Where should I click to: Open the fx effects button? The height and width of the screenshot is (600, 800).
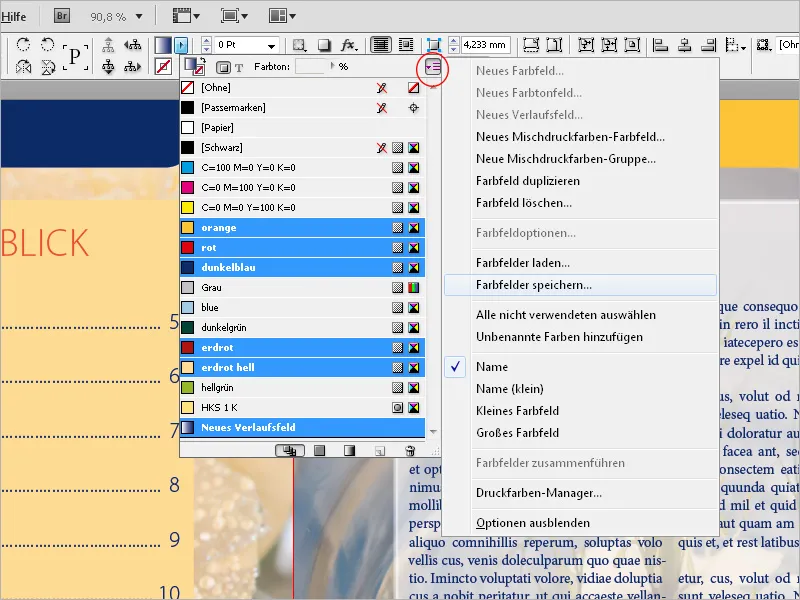(349, 45)
